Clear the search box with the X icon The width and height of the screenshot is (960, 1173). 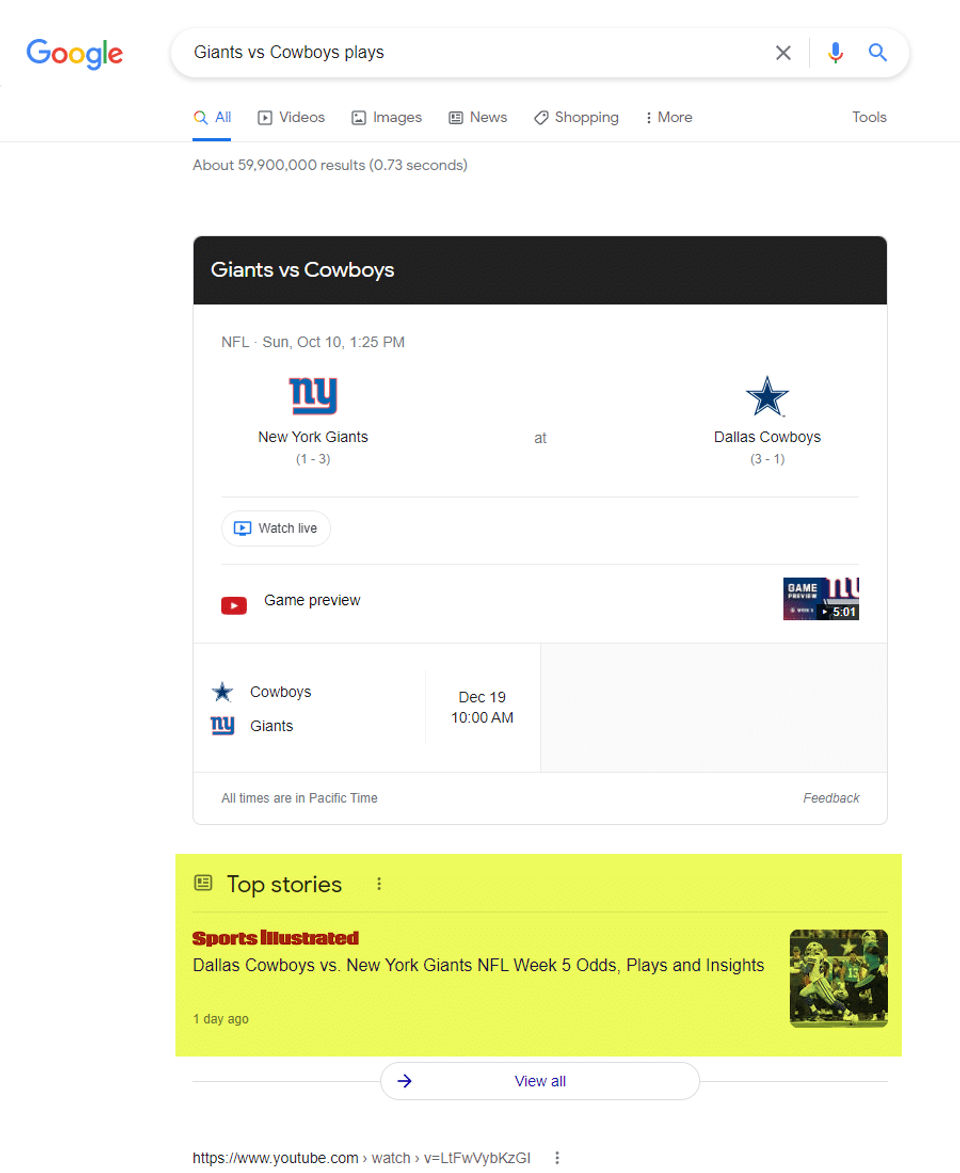783,52
